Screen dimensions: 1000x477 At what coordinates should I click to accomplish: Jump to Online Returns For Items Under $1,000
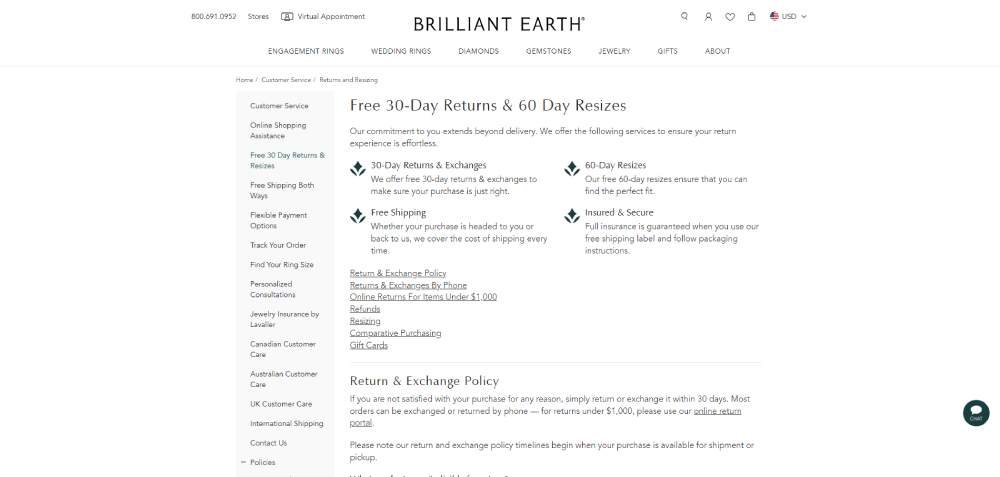(x=423, y=297)
